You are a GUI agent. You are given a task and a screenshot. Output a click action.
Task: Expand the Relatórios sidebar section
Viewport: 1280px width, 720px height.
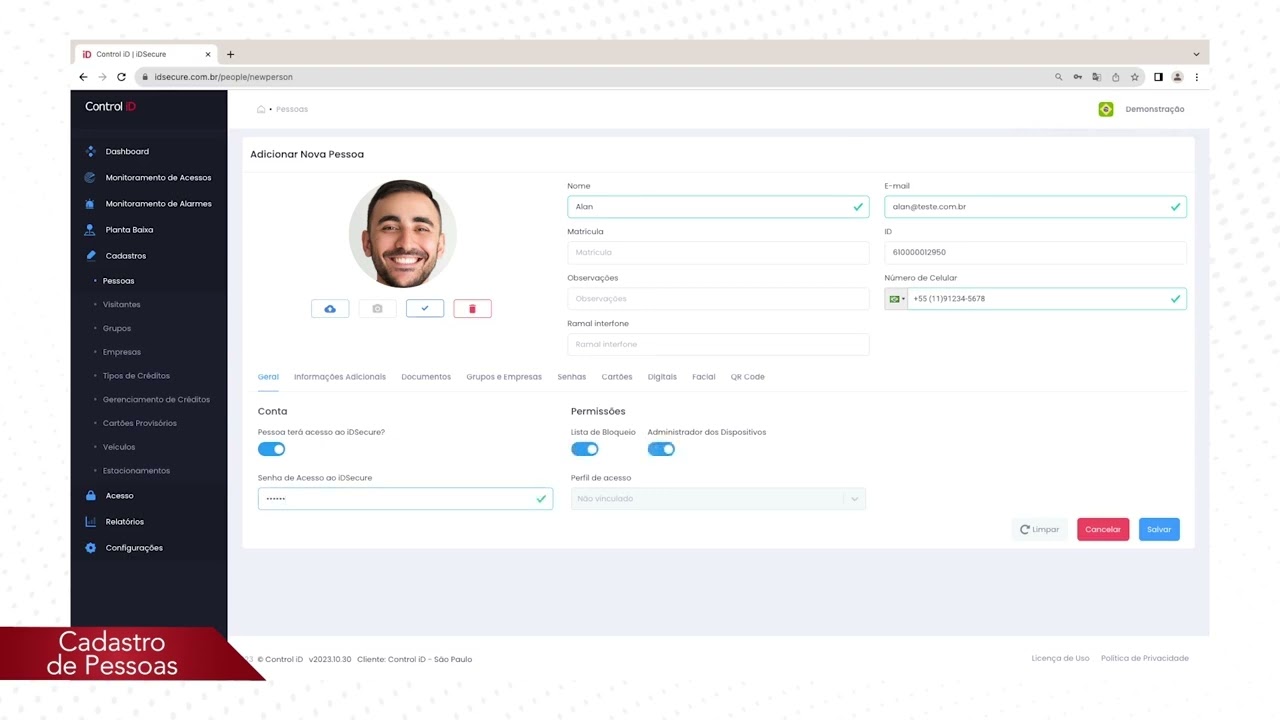125,522
